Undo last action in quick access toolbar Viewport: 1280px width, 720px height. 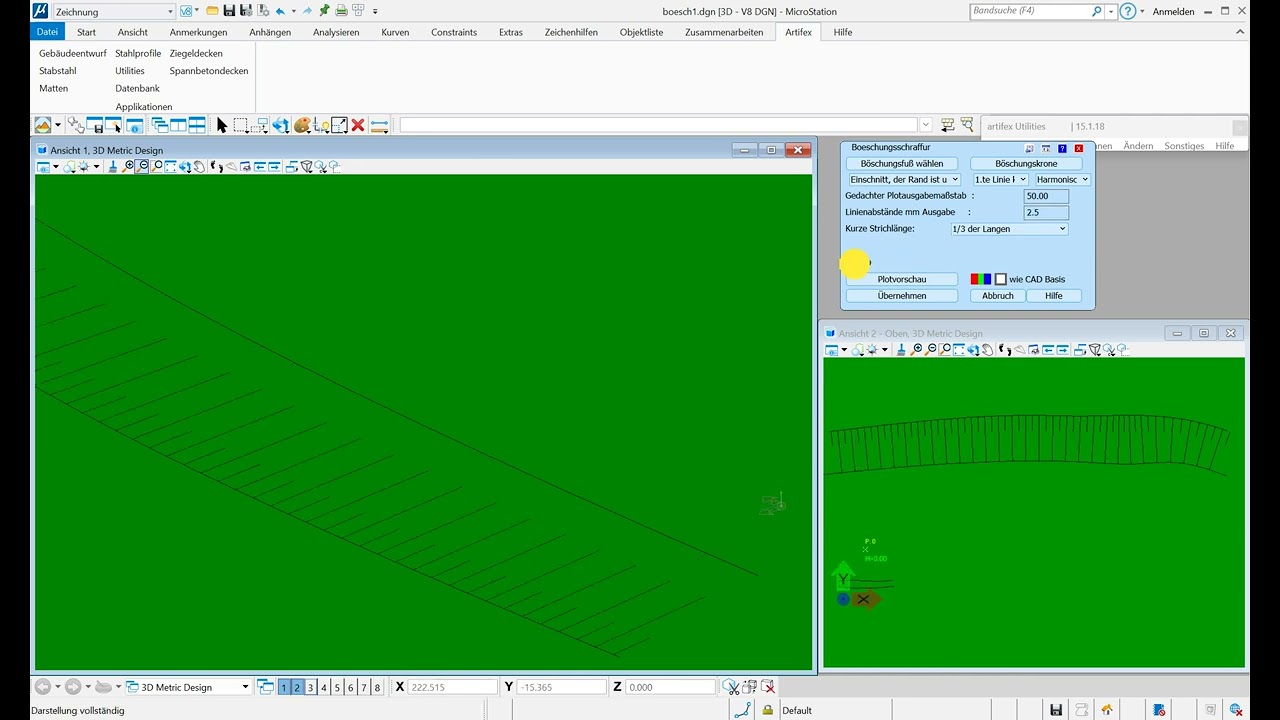280,11
